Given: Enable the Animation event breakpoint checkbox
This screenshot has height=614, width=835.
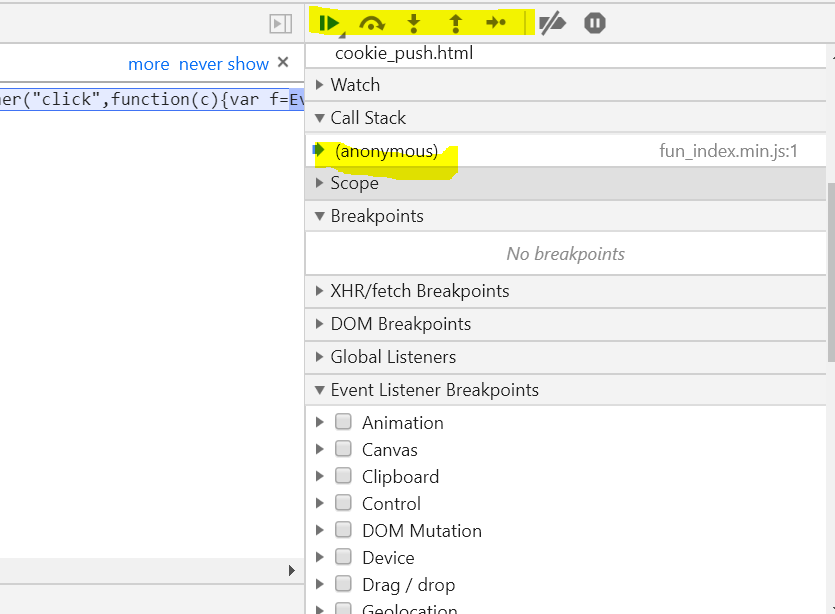Looking at the screenshot, I should tap(343, 422).
